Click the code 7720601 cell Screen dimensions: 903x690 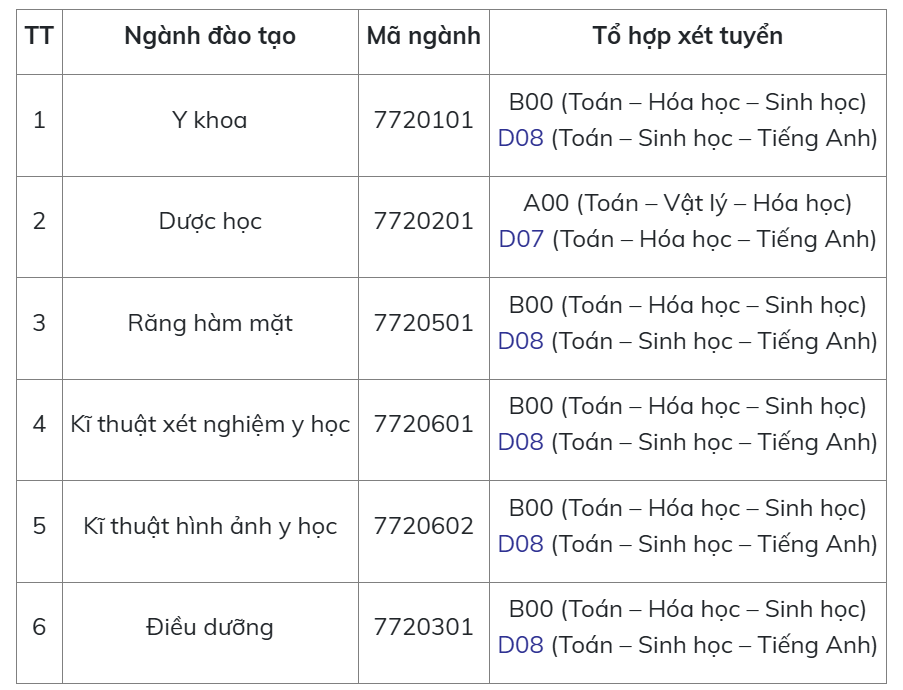(423, 425)
